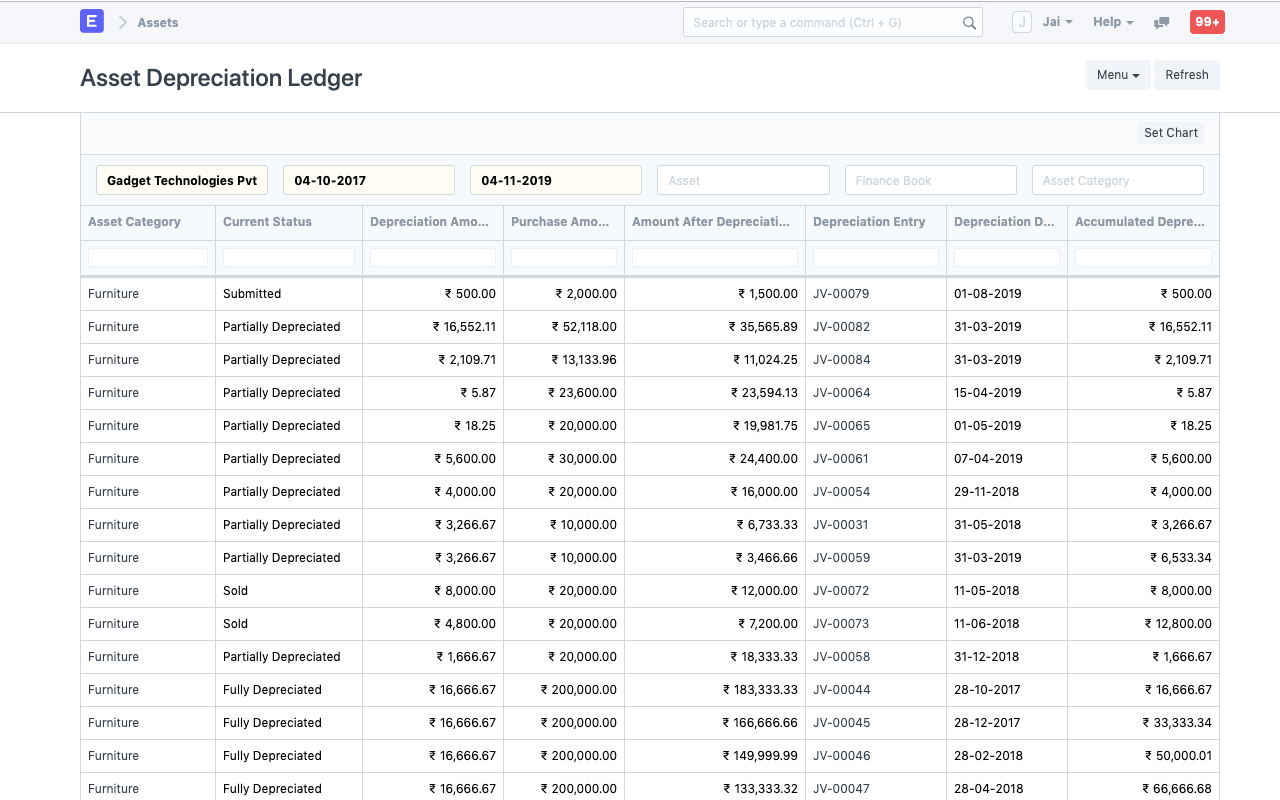The image size is (1280, 800).
Task: Click the Set Chart button
Action: point(1170,132)
